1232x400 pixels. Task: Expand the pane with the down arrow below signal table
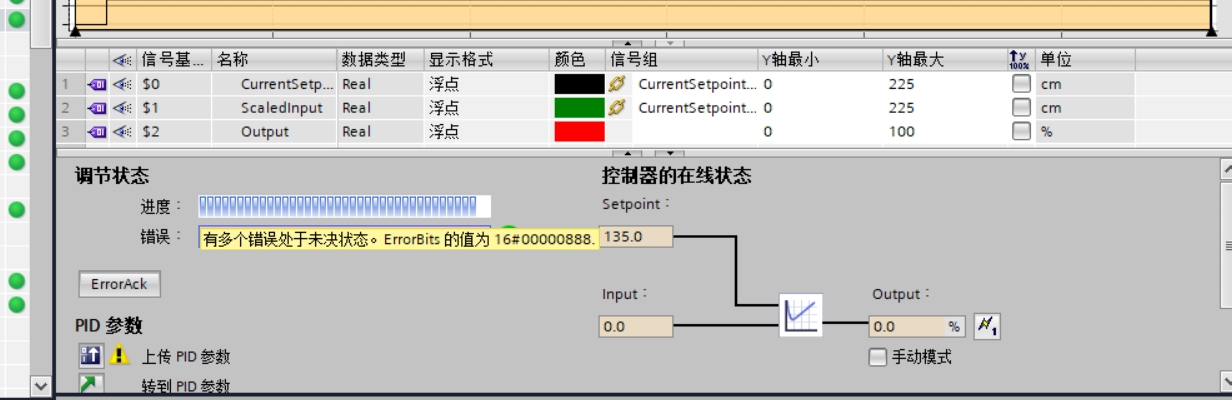pos(670,154)
